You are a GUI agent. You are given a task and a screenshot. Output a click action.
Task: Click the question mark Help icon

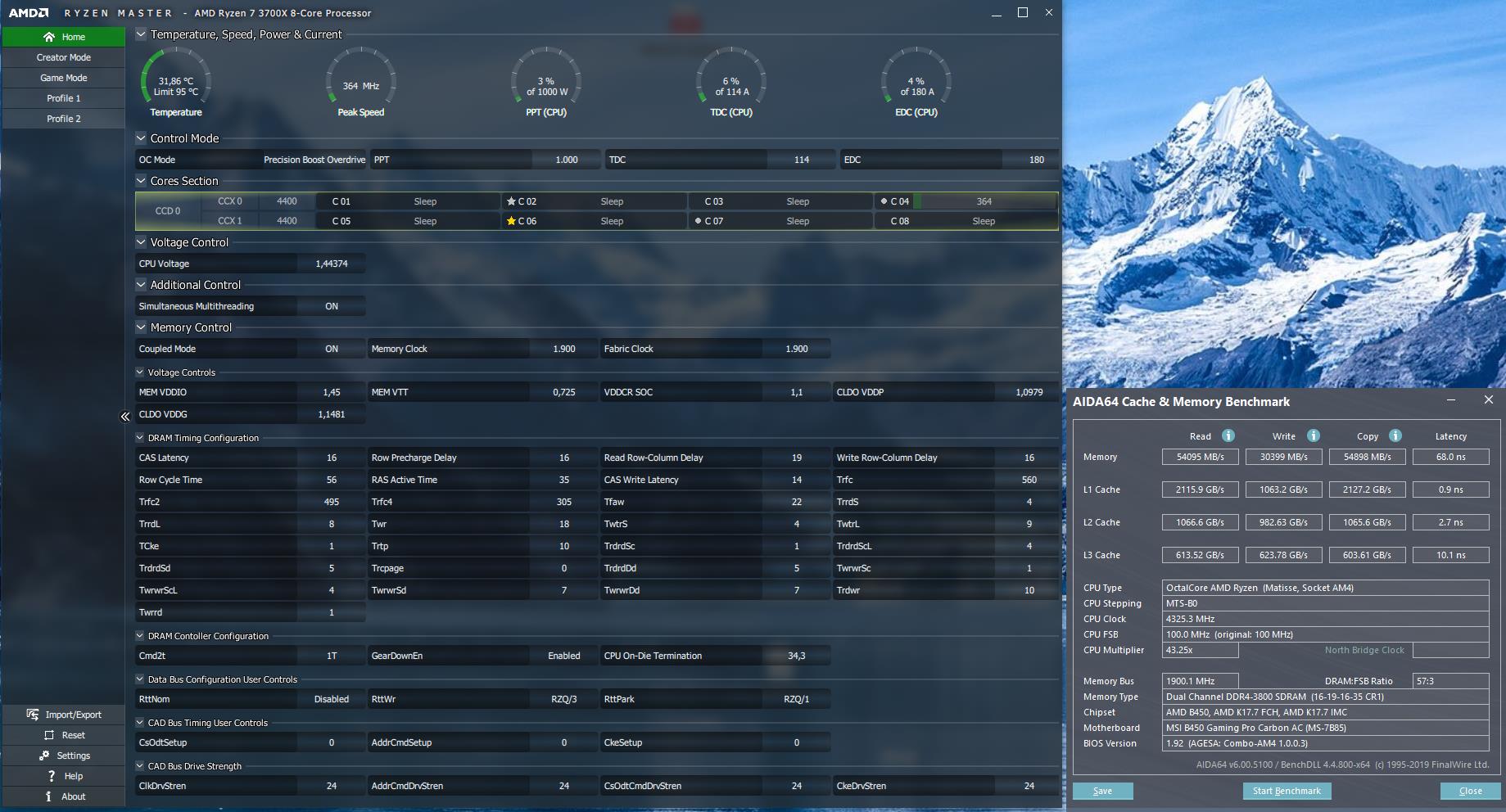(x=51, y=776)
